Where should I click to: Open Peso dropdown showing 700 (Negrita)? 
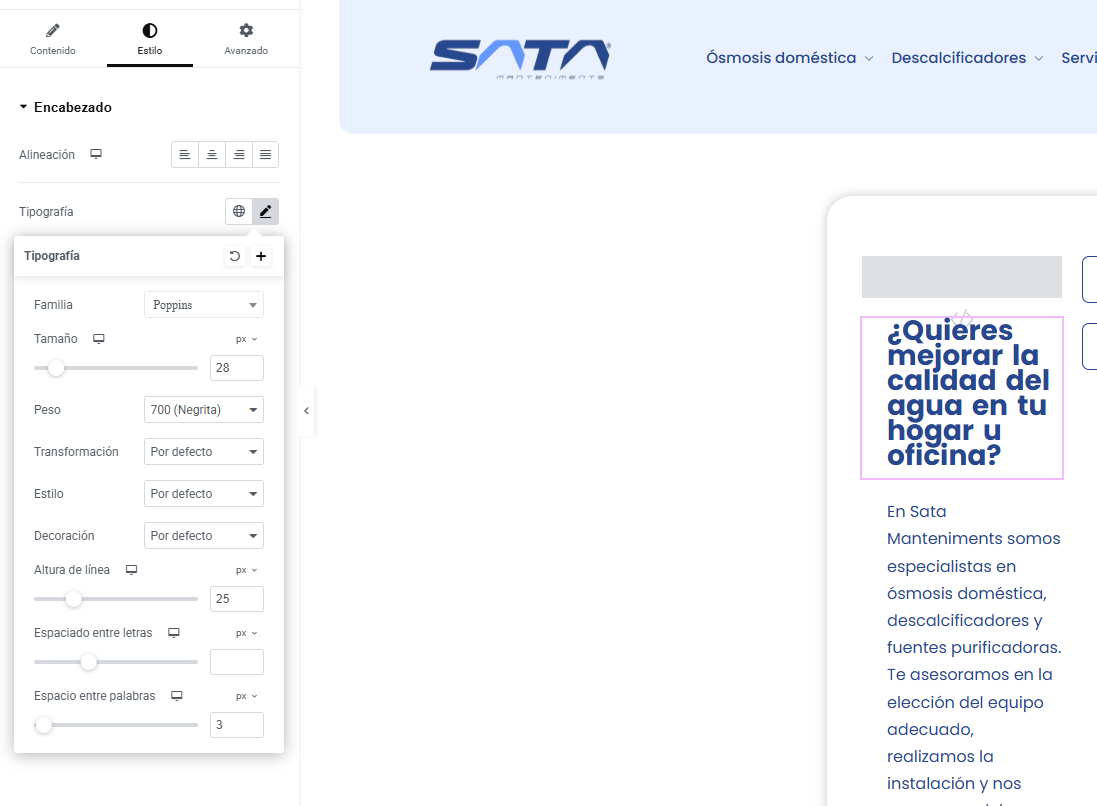pyautogui.click(x=204, y=410)
